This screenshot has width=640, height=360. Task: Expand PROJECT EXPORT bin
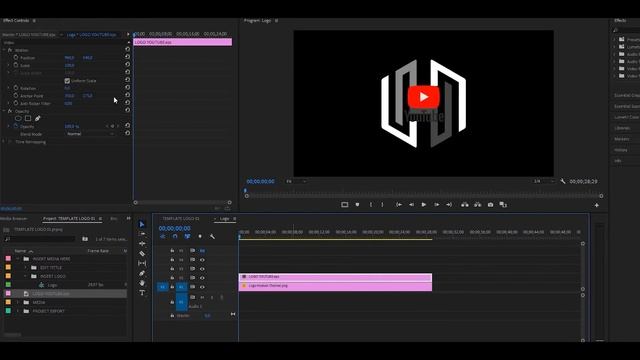tap(18, 311)
